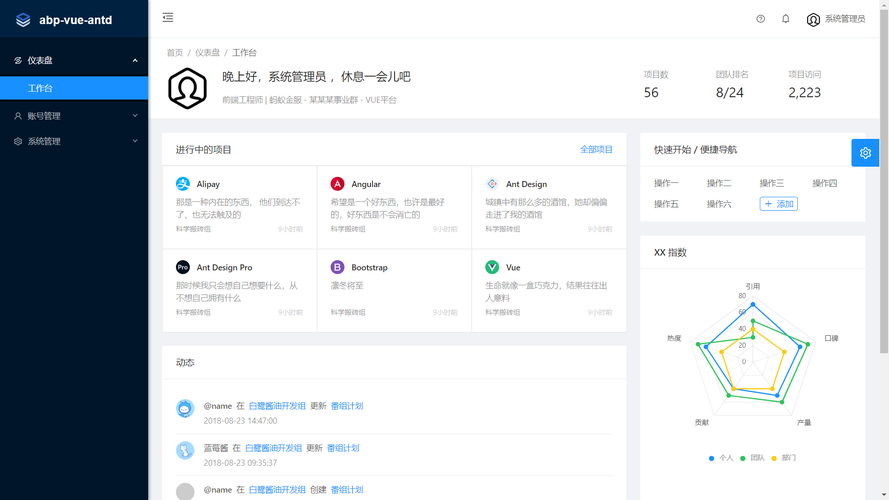The height and width of the screenshot is (500, 889).
Task: Click the 系统管理 settings icon in sidebar
Action: pos(18,141)
